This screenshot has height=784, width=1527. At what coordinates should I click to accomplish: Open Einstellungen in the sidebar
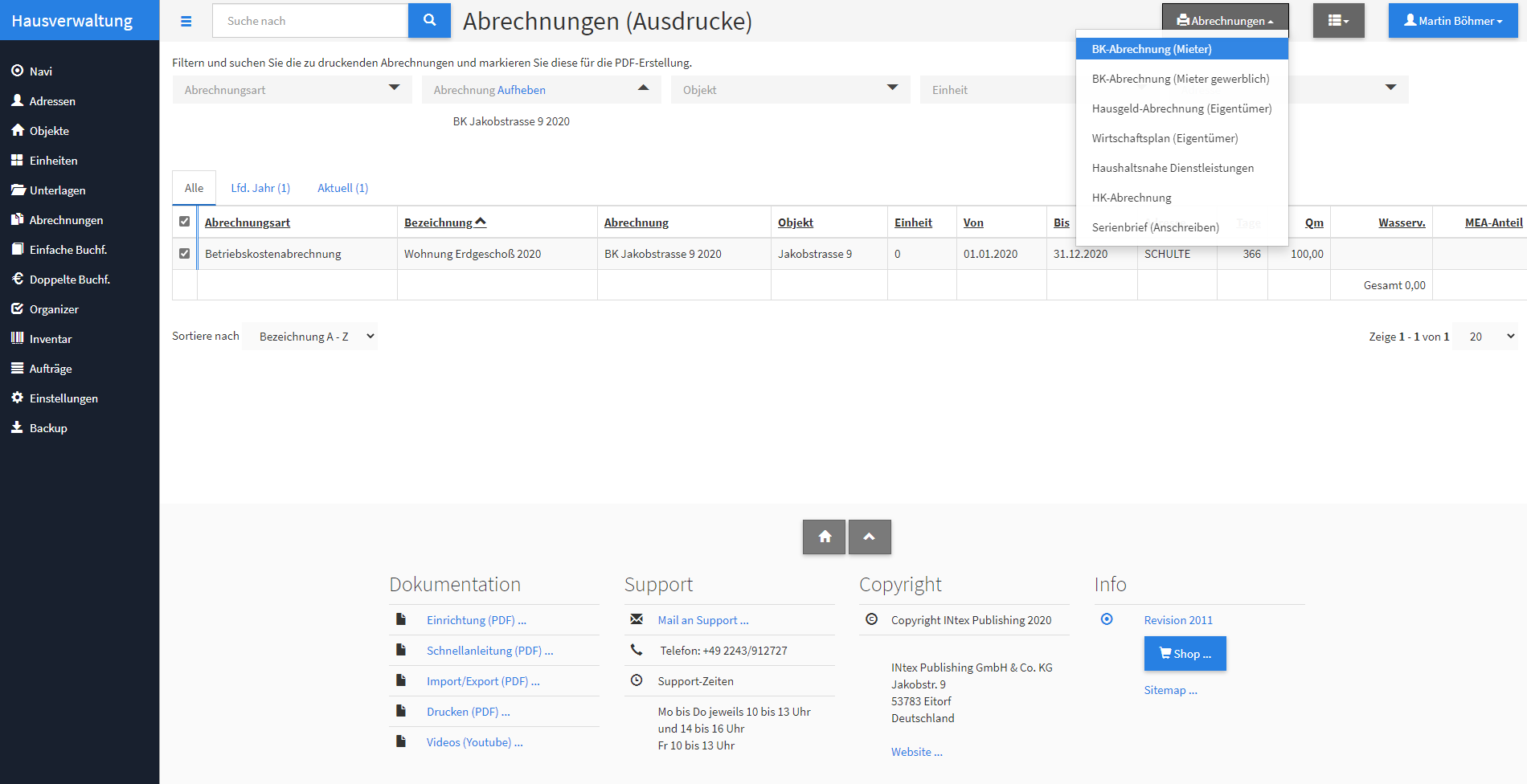pos(63,398)
